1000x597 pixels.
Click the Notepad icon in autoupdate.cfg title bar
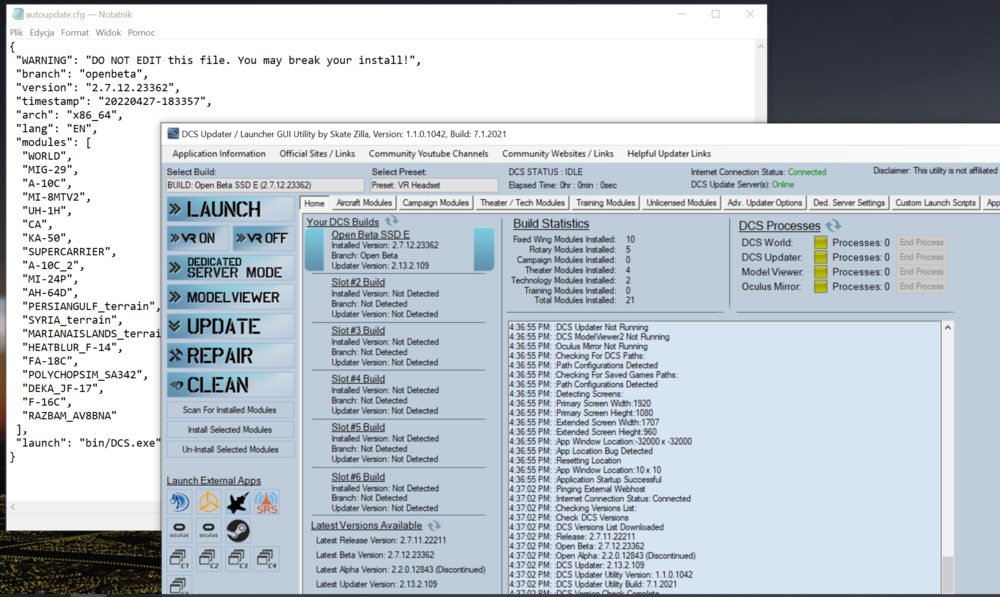(x=18, y=14)
